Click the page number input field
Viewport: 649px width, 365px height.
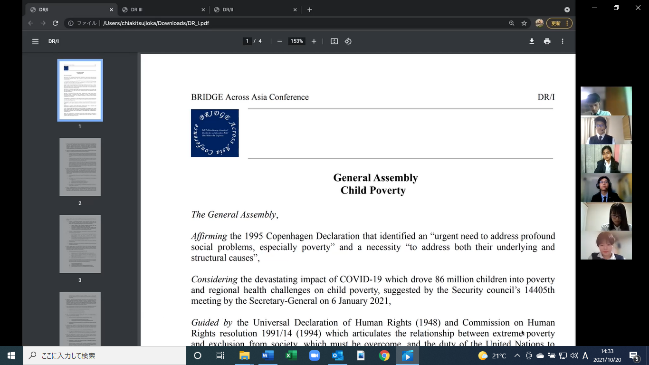(x=247, y=41)
